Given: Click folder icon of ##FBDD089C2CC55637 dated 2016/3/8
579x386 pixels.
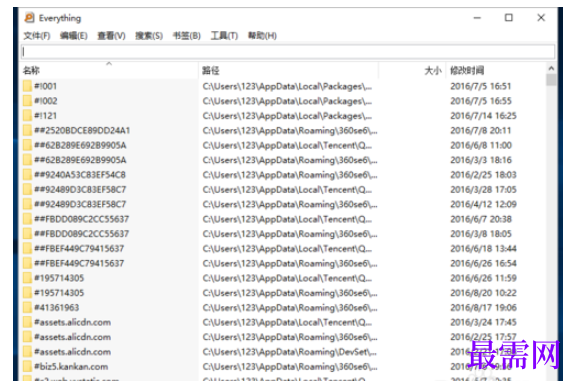Looking at the screenshot, I should pos(27,234).
